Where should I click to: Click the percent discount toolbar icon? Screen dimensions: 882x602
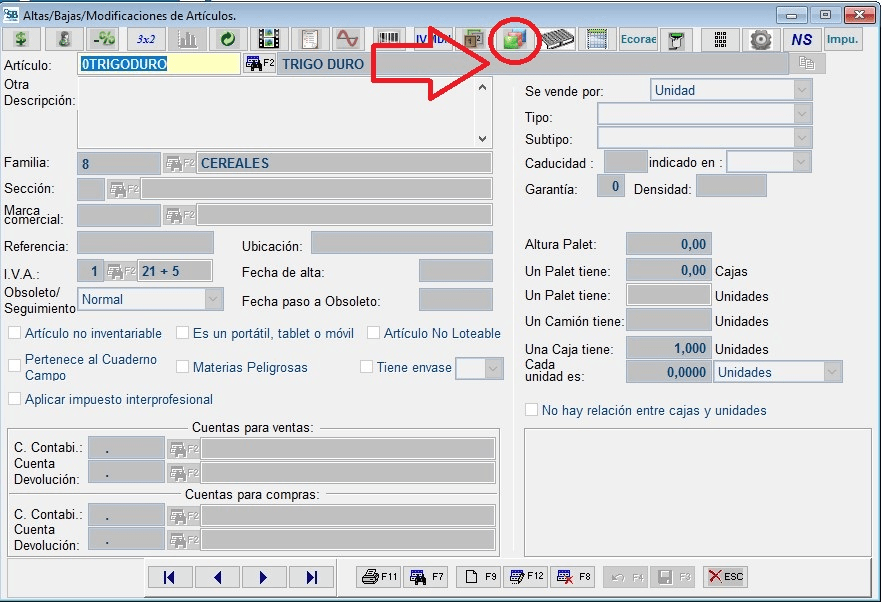[104, 39]
